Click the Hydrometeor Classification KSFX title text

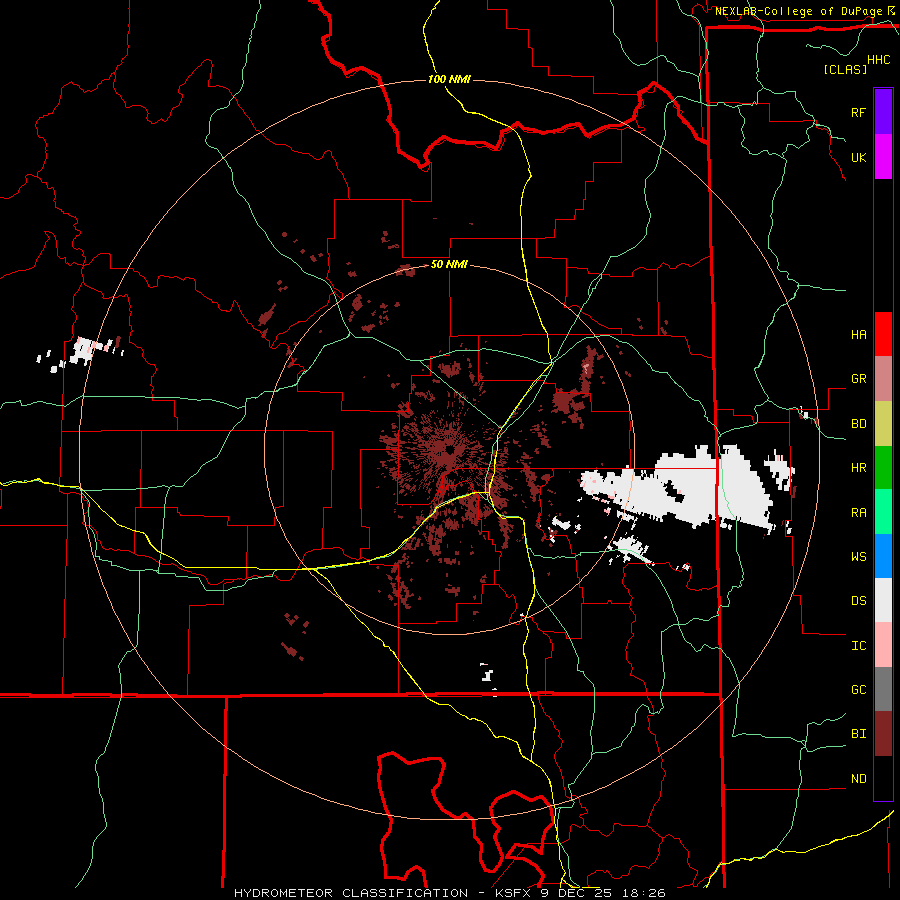449,893
